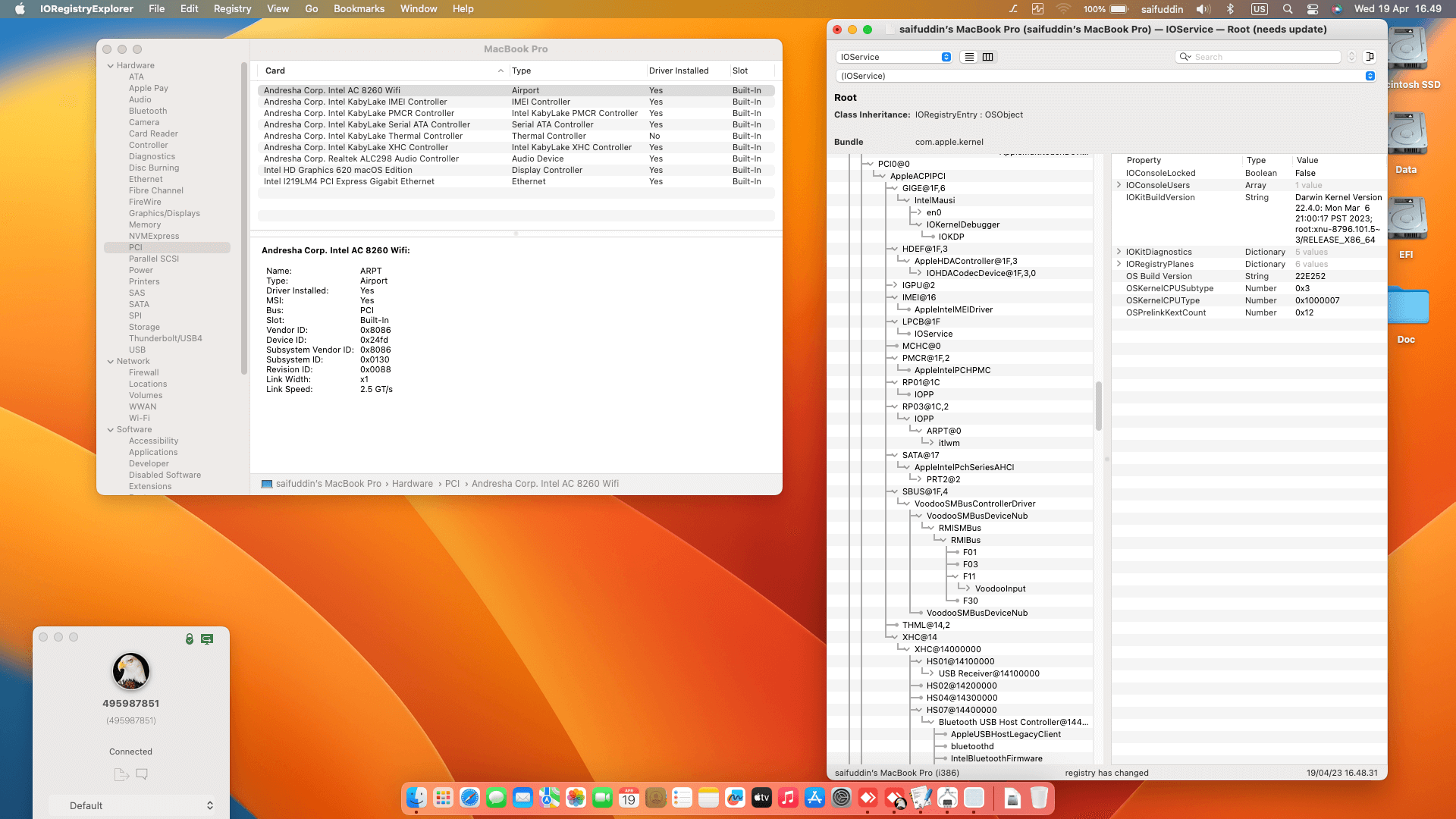
Task: Collapse the XHC@14 registry node
Action: point(893,637)
